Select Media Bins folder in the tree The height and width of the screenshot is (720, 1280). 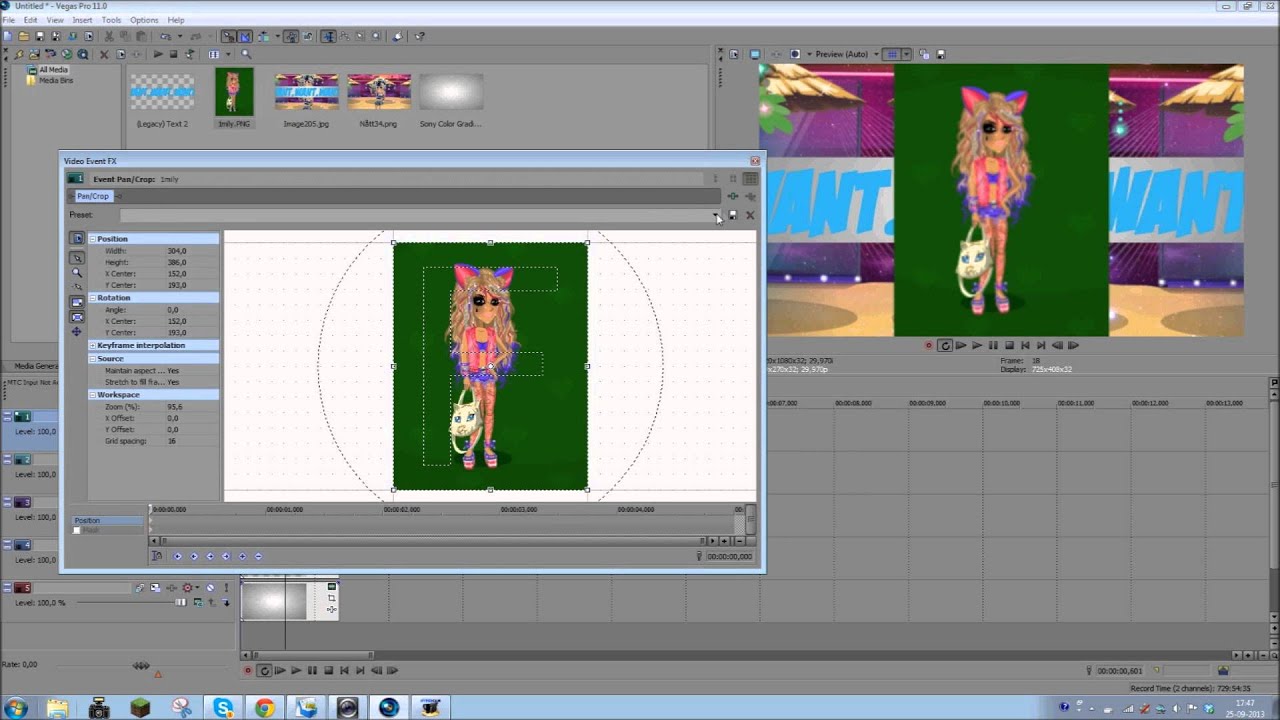pos(56,80)
